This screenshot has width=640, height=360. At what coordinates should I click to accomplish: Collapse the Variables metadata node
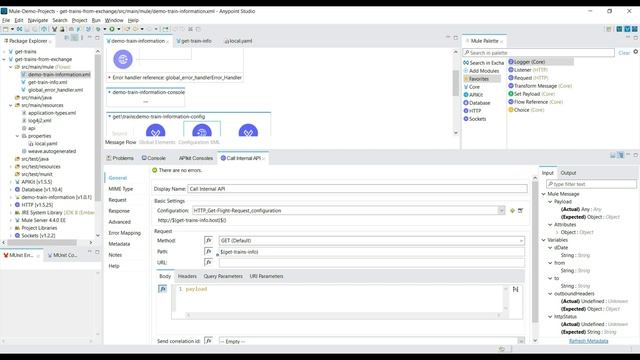pyautogui.click(x=544, y=240)
